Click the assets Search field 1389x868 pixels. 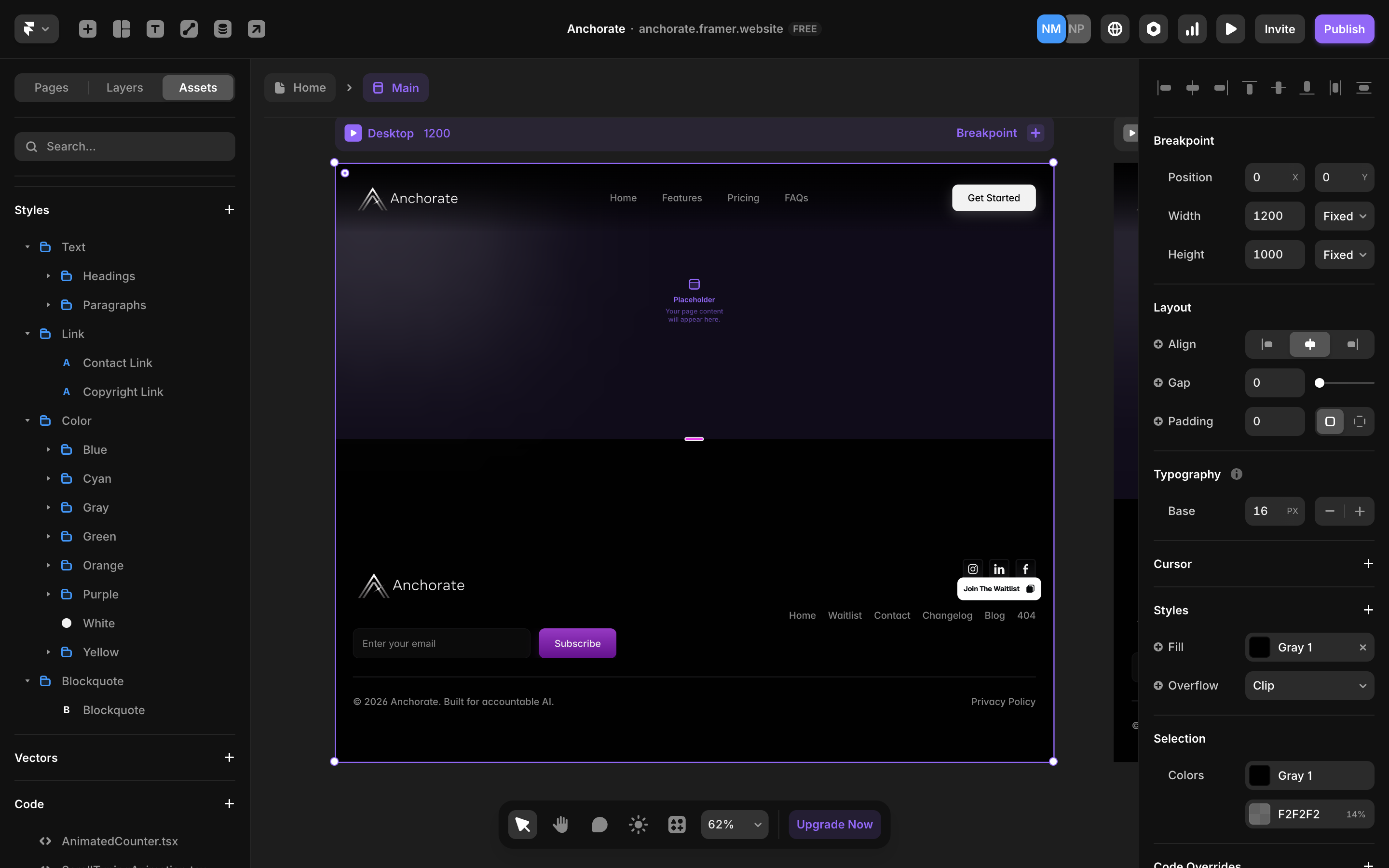coord(124,147)
